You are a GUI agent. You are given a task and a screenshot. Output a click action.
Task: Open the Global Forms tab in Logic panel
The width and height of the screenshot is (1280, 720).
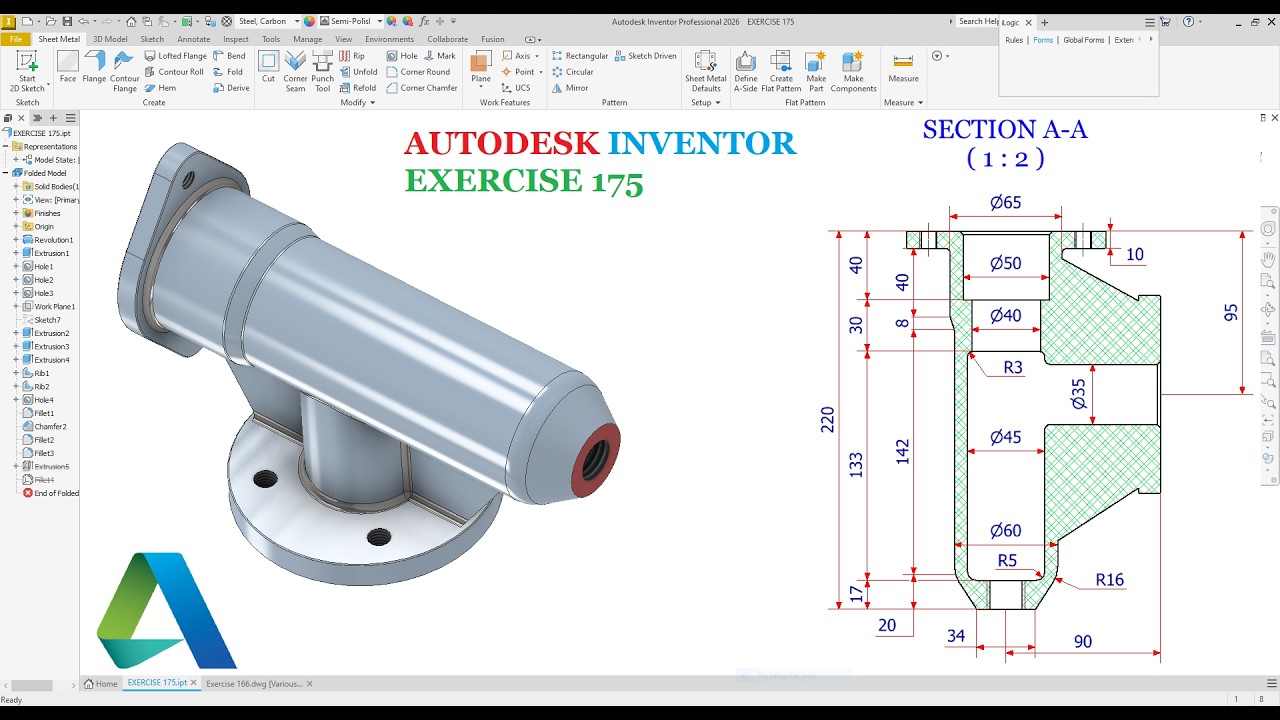(1084, 40)
